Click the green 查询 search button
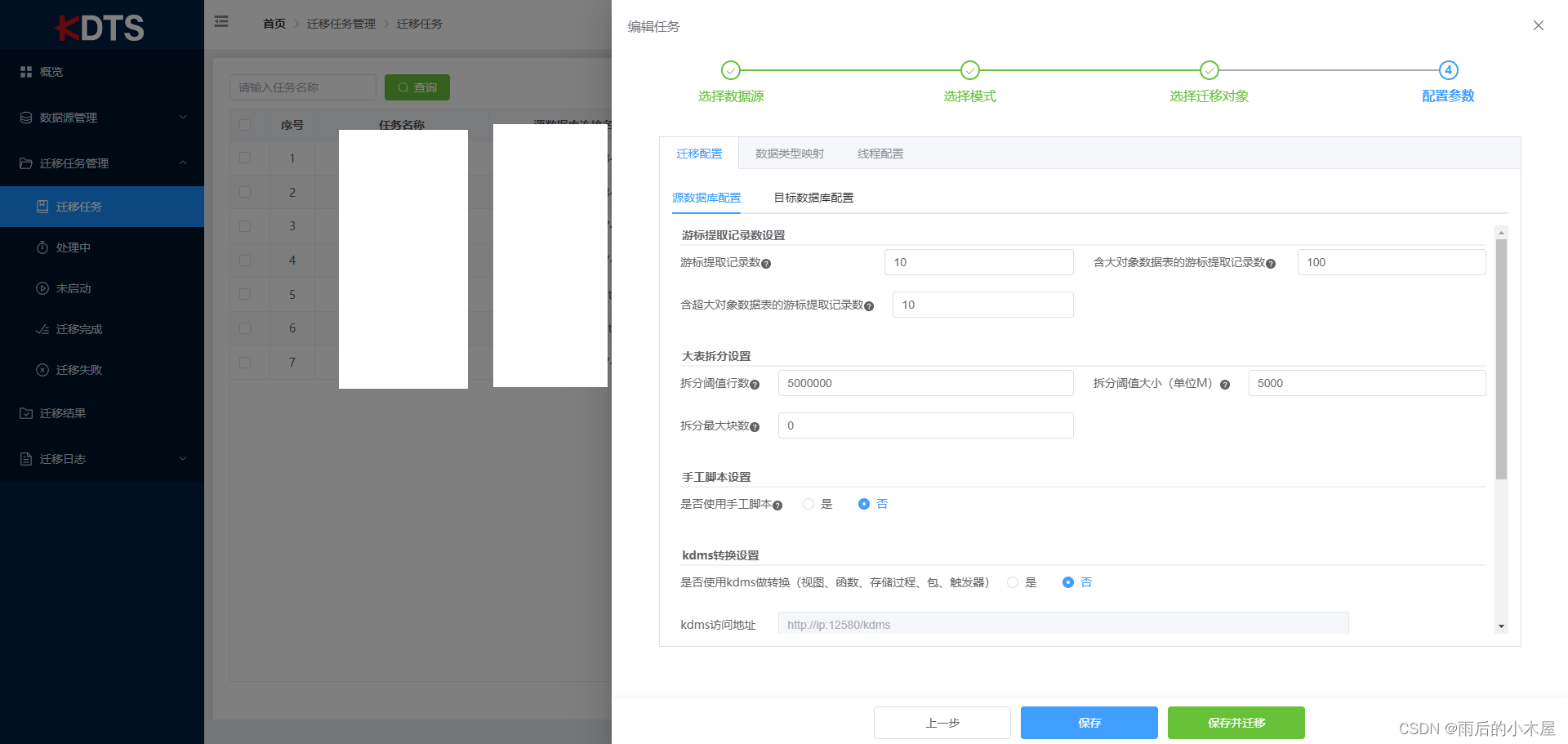This screenshot has width=1568, height=744. (417, 87)
